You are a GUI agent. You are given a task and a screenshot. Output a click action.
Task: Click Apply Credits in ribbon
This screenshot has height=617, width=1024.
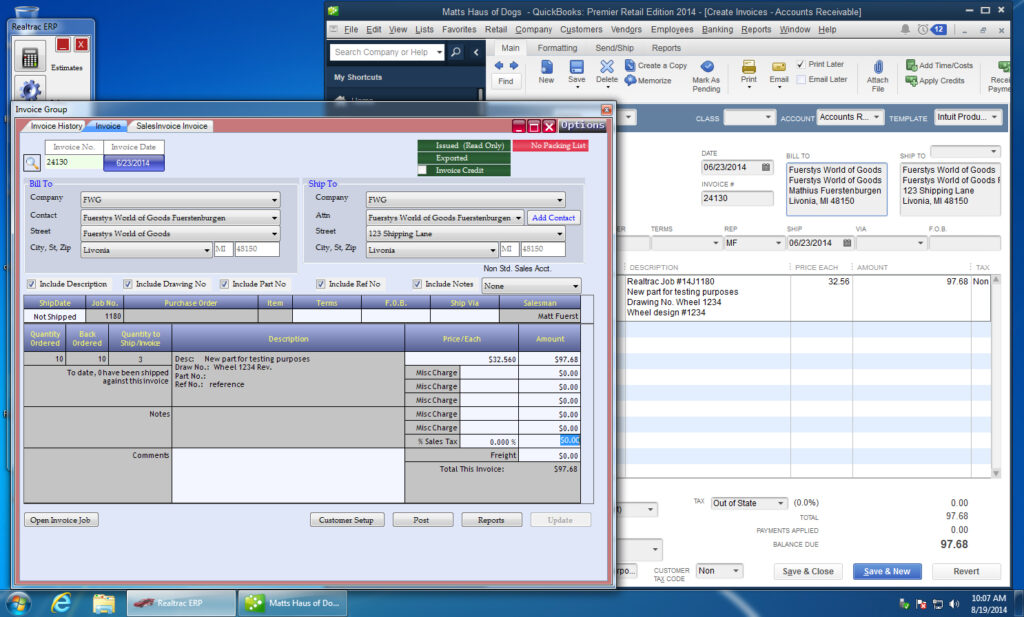pyautogui.click(x=935, y=80)
